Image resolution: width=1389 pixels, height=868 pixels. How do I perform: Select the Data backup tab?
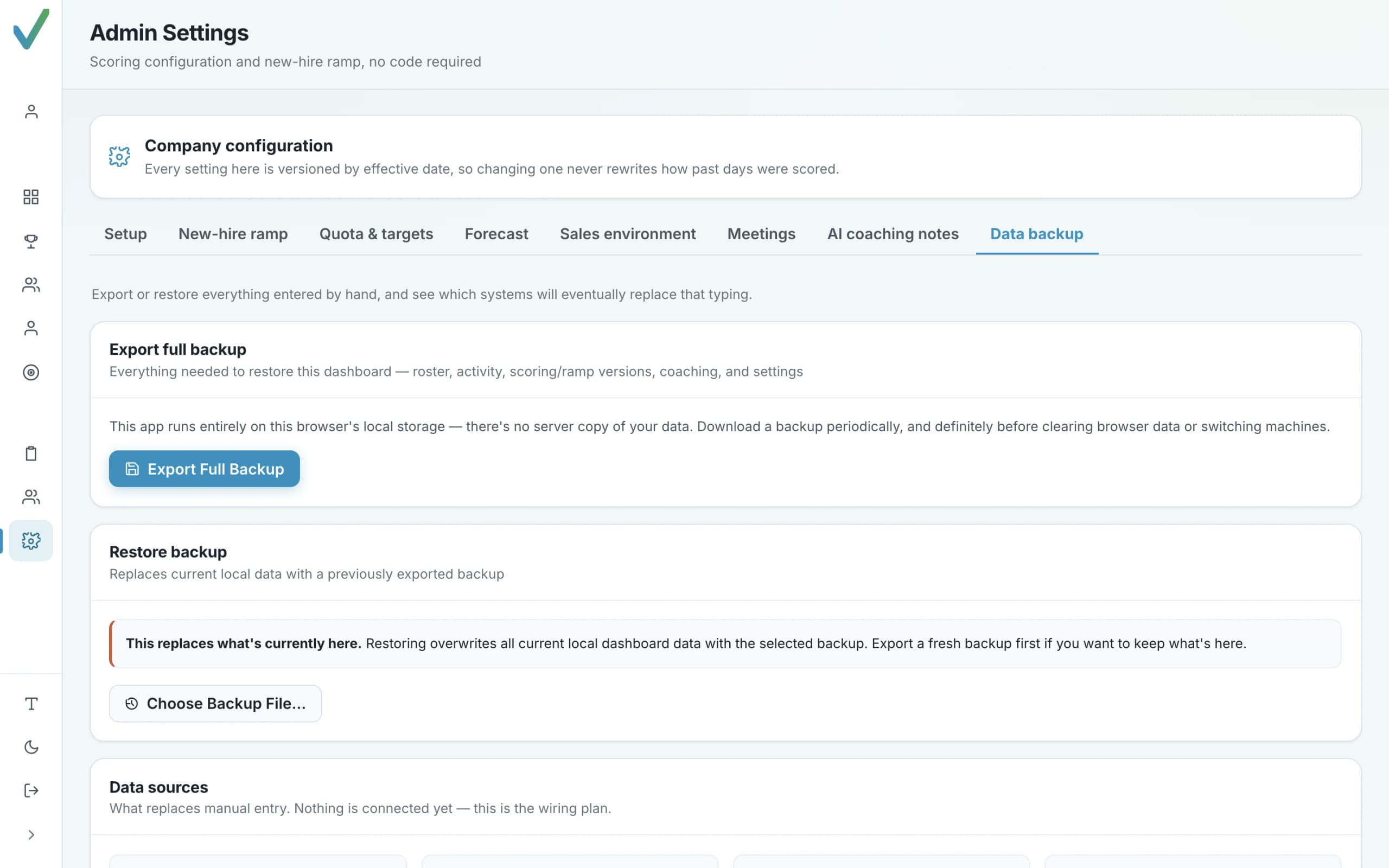pyautogui.click(x=1036, y=234)
